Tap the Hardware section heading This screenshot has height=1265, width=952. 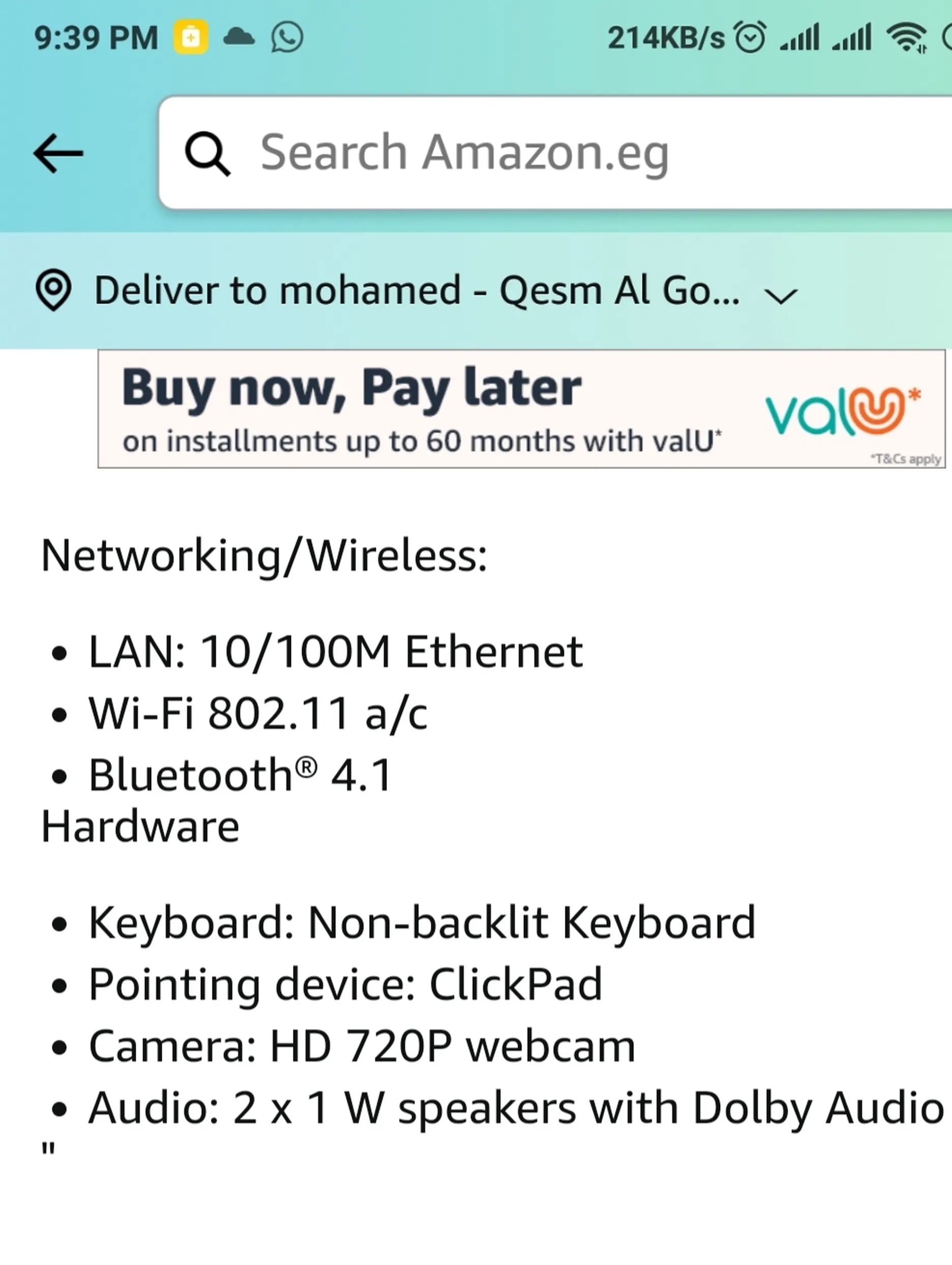point(141,827)
